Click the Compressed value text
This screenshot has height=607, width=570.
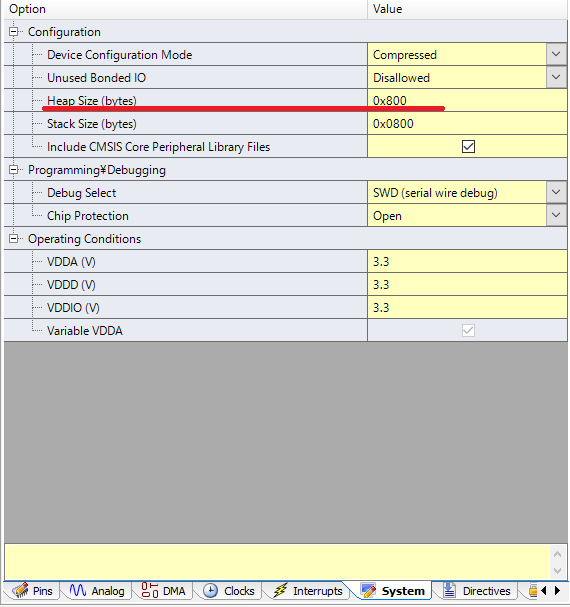[x=405, y=55]
